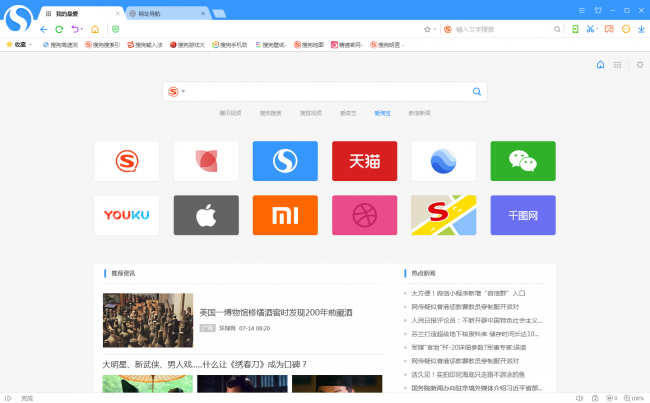This screenshot has height=403, width=650.
Task: Click the Dribbble pink basketball tile
Action: (364, 215)
